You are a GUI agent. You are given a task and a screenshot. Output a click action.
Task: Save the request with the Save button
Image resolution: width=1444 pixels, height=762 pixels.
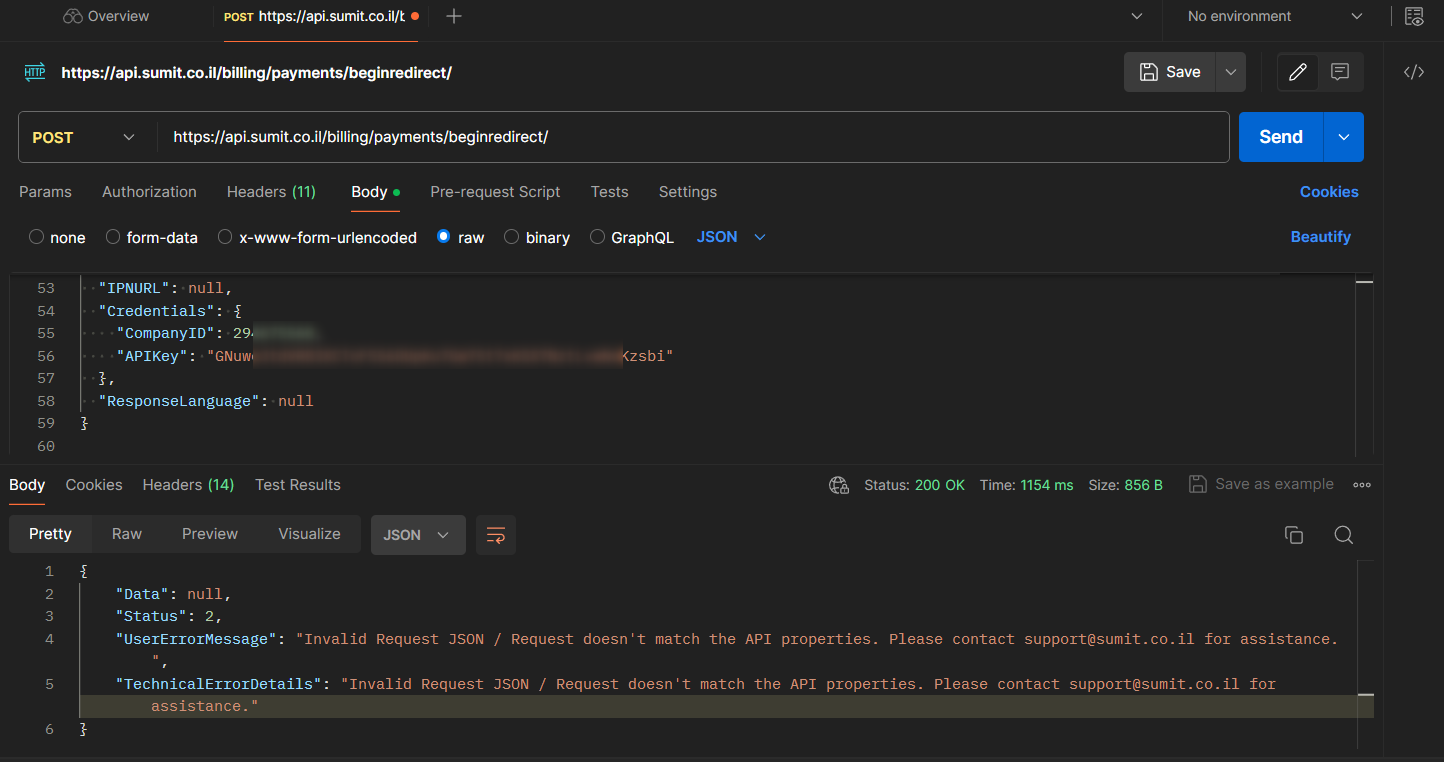(x=1170, y=72)
